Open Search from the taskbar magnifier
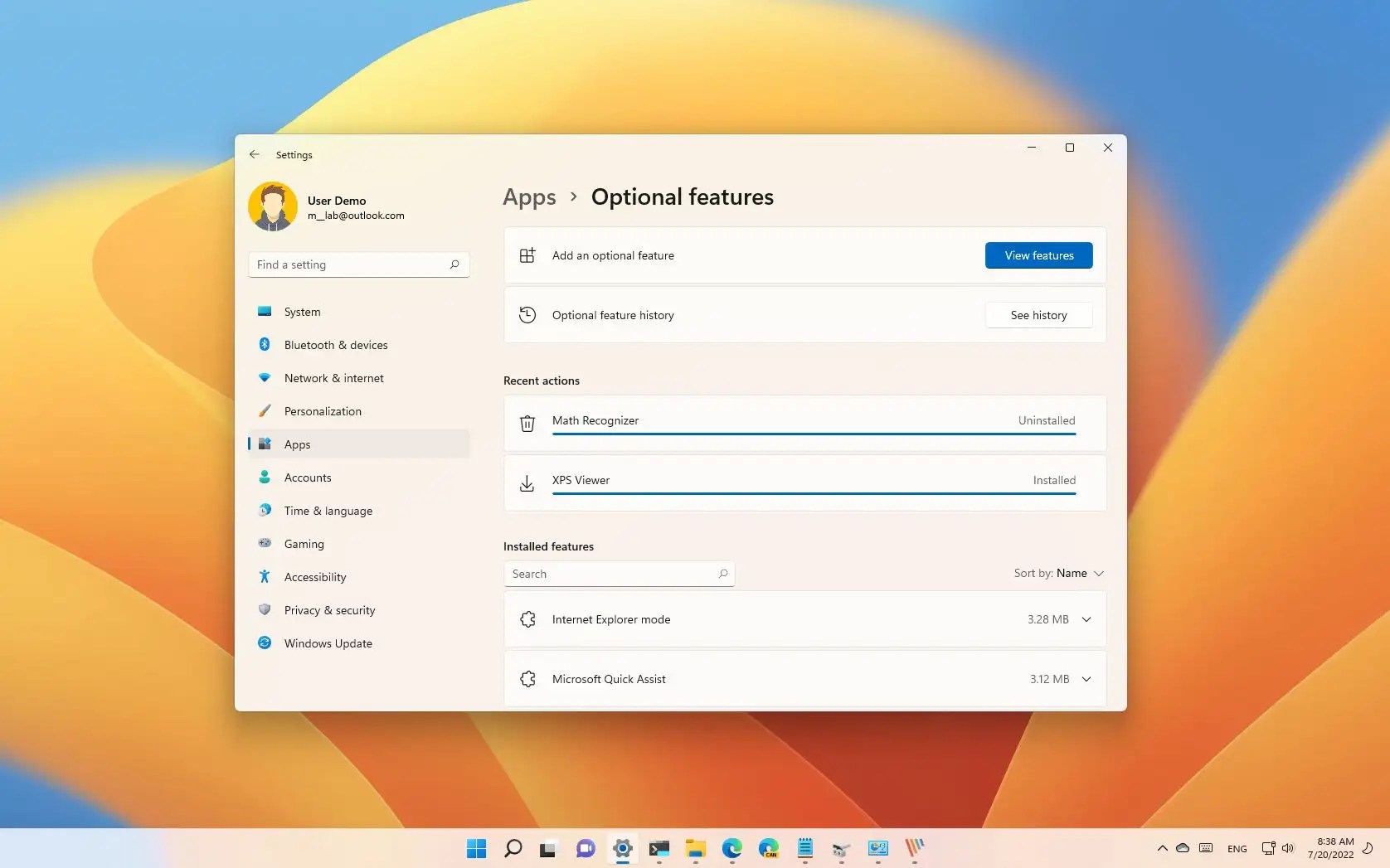The image size is (1390, 868). tap(513, 849)
